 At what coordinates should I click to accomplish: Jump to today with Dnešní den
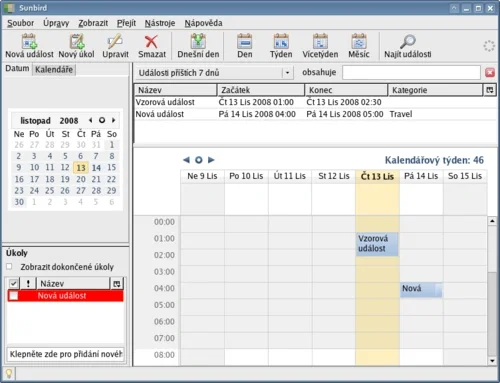pyautogui.click(x=198, y=46)
